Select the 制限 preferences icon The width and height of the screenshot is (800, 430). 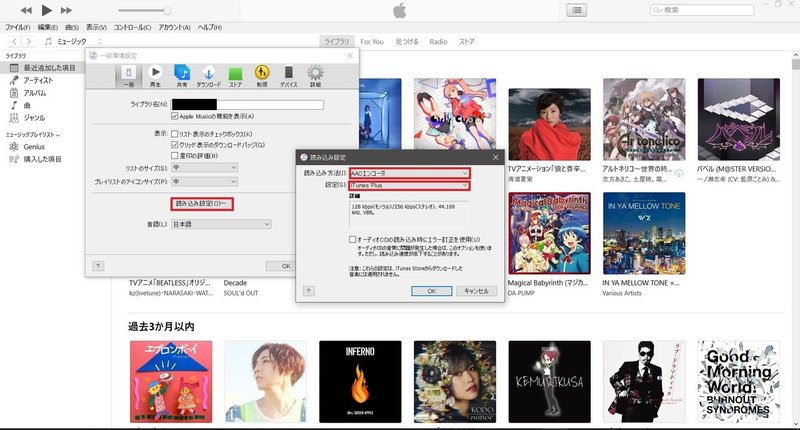click(x=262, y=75)
